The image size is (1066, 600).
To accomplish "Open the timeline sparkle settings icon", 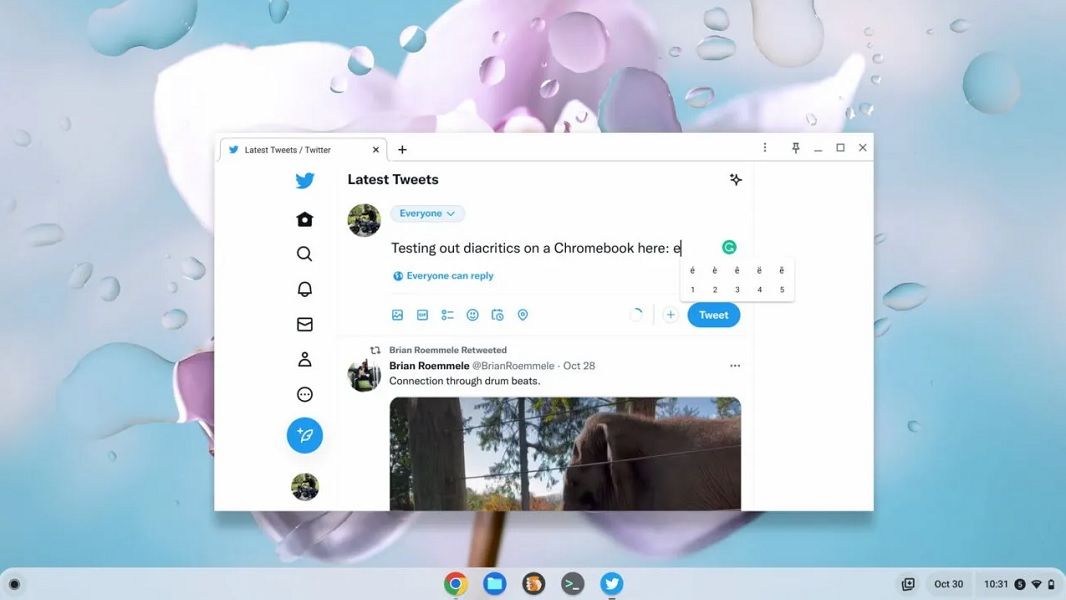I will [735, 179].
